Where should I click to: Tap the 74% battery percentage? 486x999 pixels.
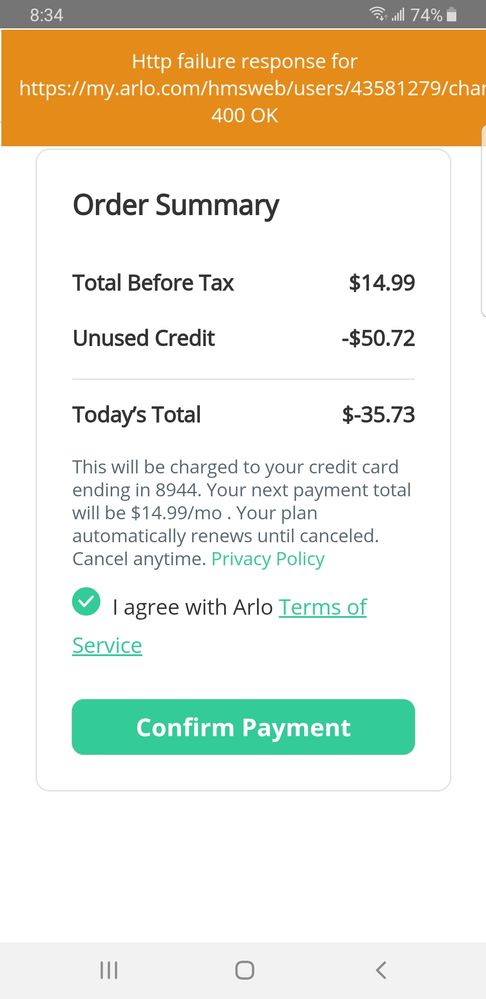[x=426, y=15]
